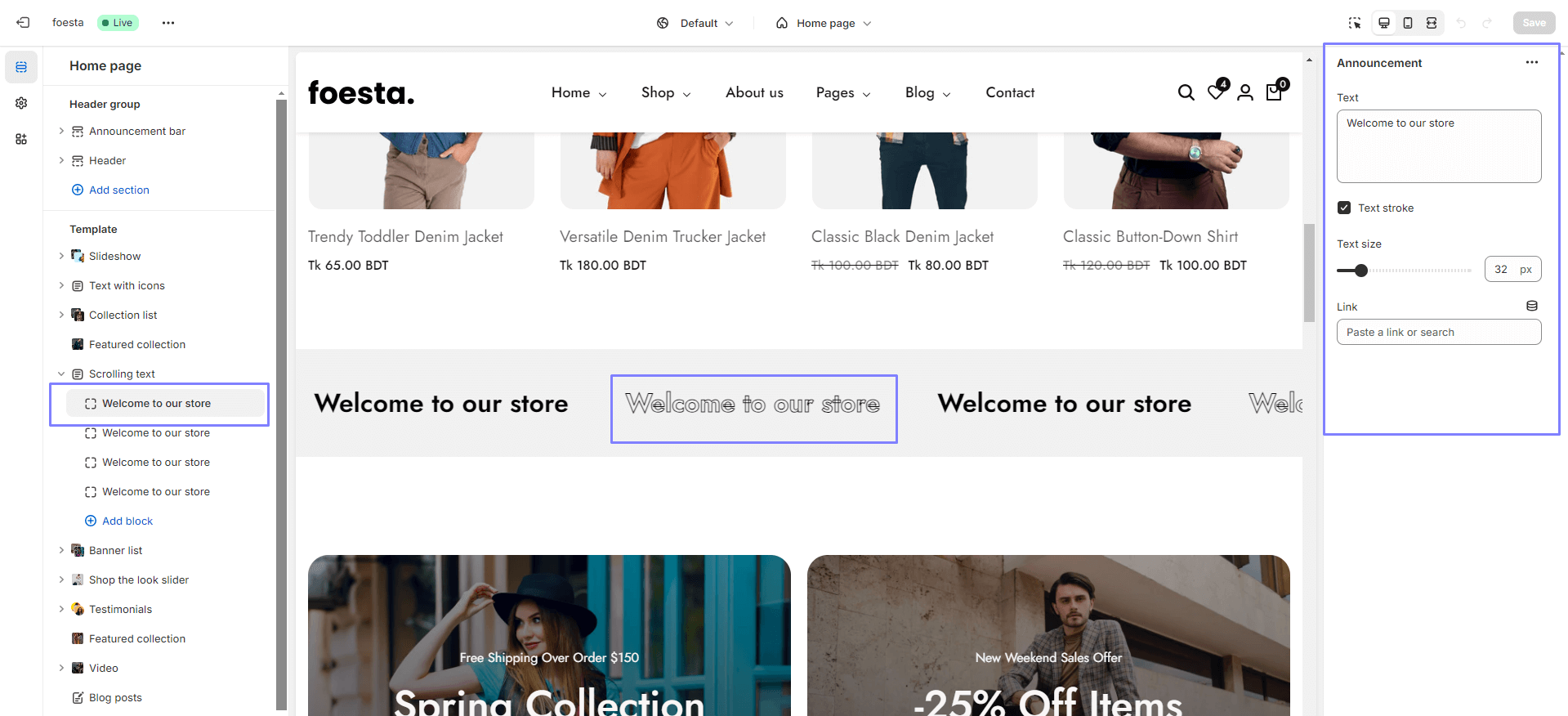Click the search magnifier in store preview
This screenshot has width=1568, height=716.
1186,93
